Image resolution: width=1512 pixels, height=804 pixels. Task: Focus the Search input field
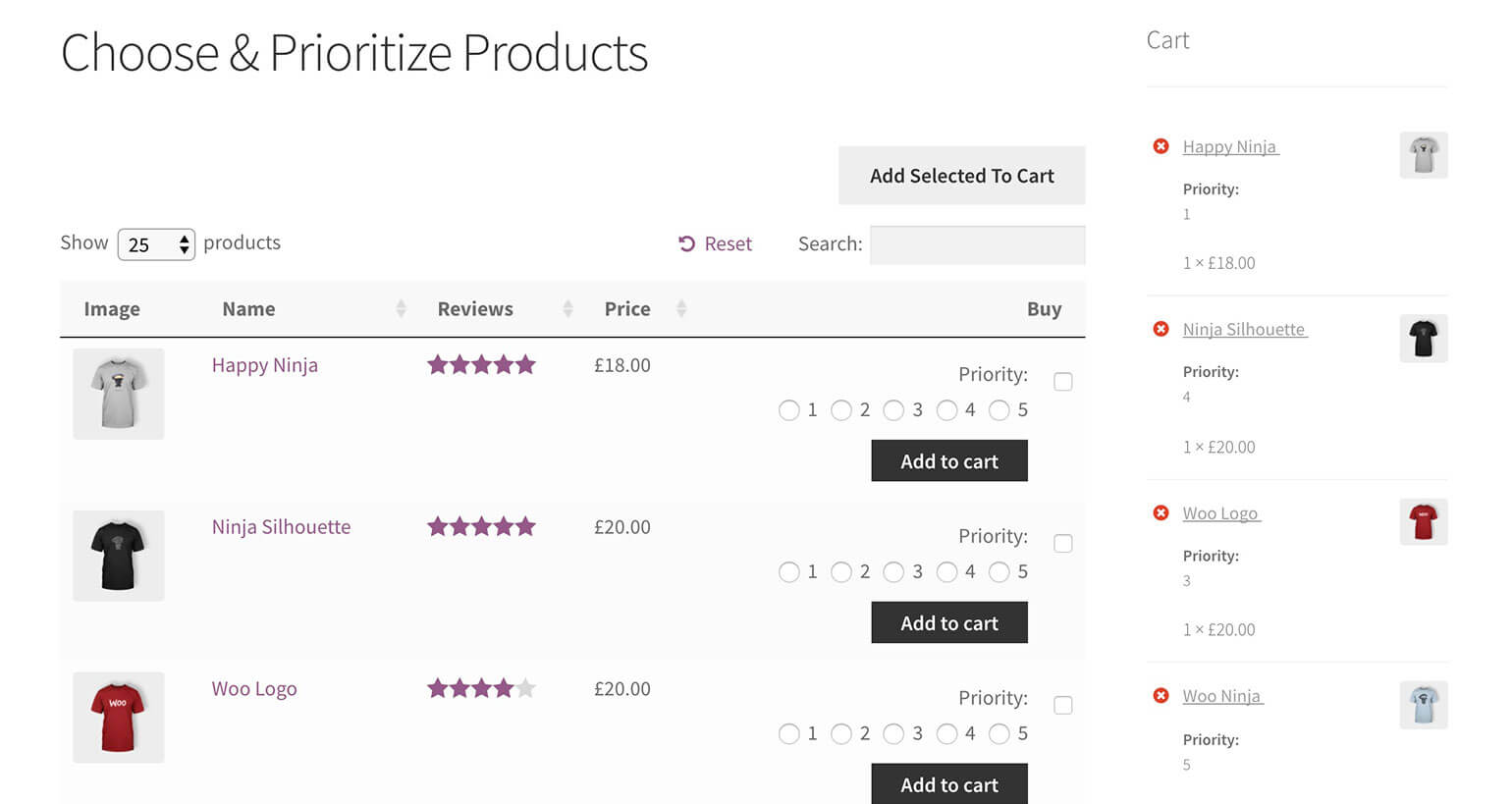pyautogui.click(x=977, y=244)
